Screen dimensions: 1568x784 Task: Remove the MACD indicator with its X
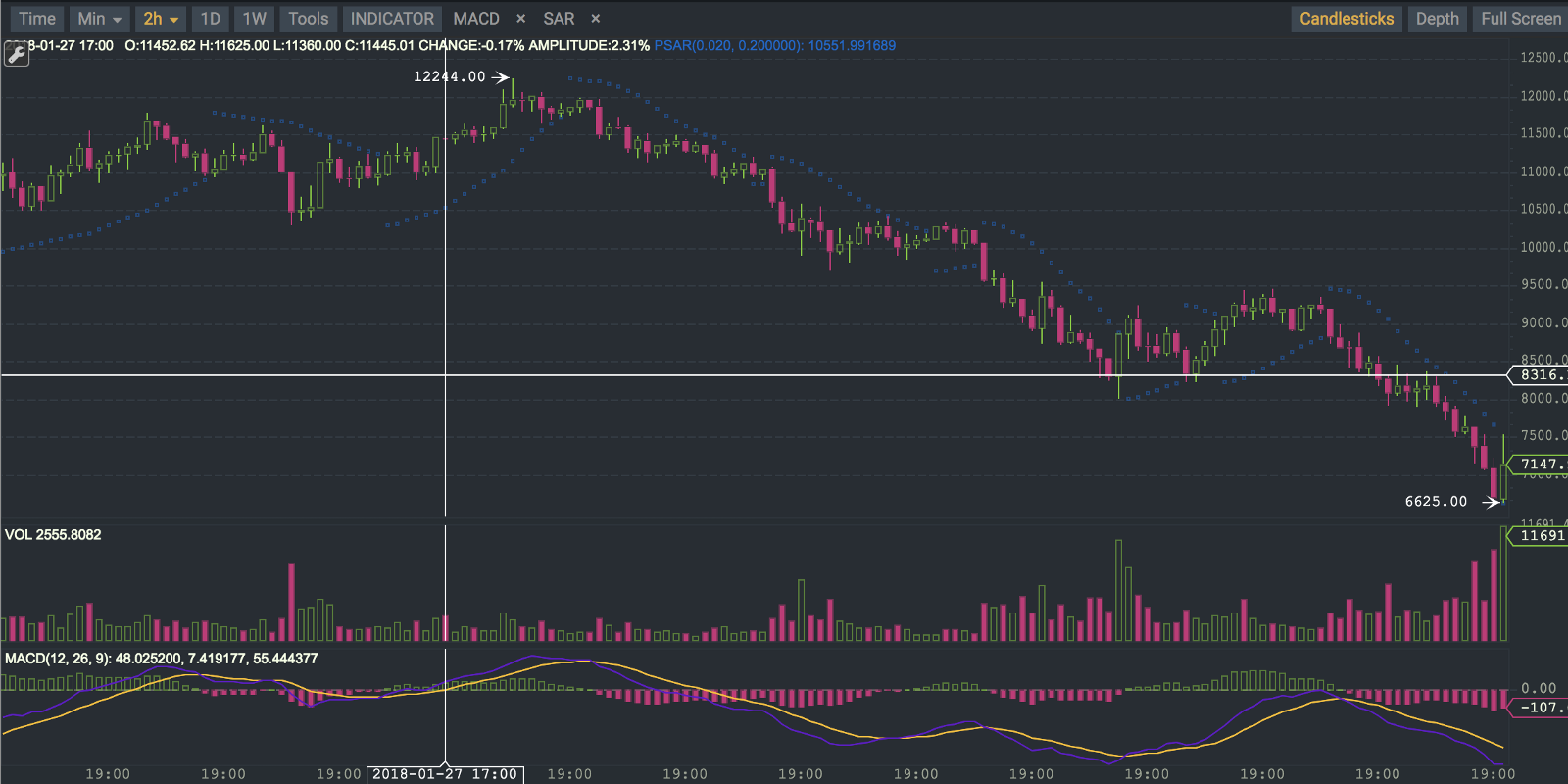[520, 19]
